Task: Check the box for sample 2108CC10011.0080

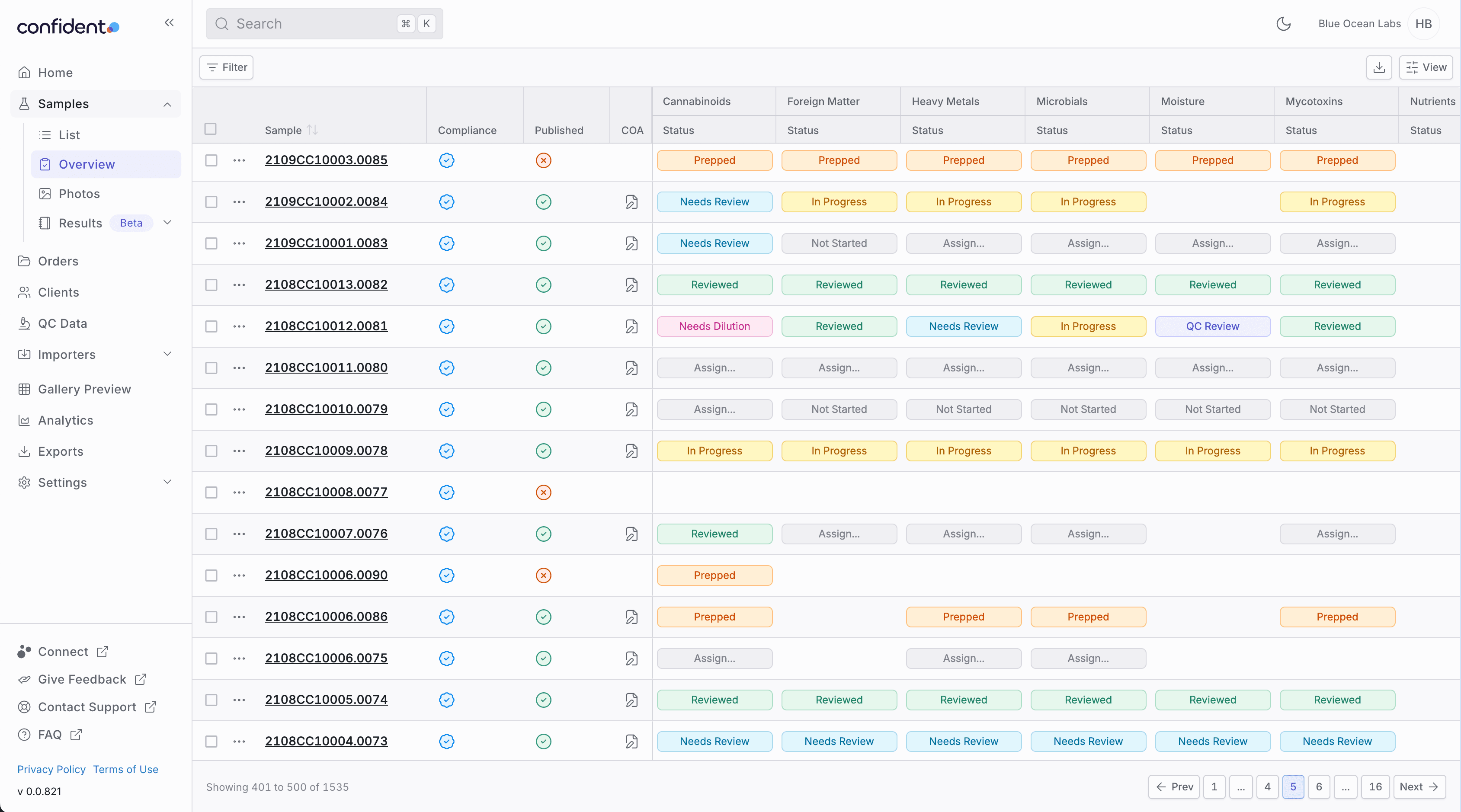Action: click(x=211, y=368)
